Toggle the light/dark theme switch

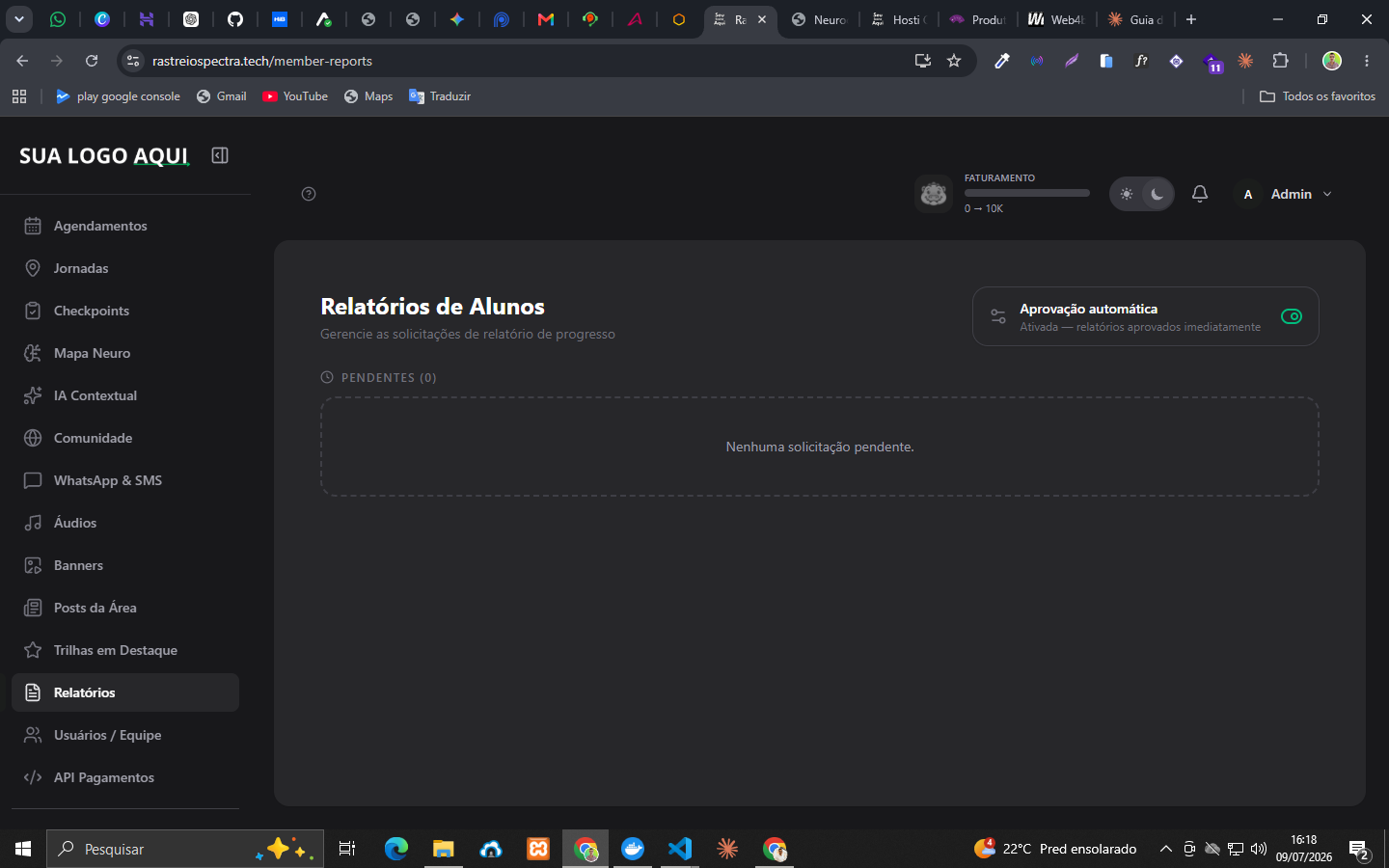tap(1142, 194)
